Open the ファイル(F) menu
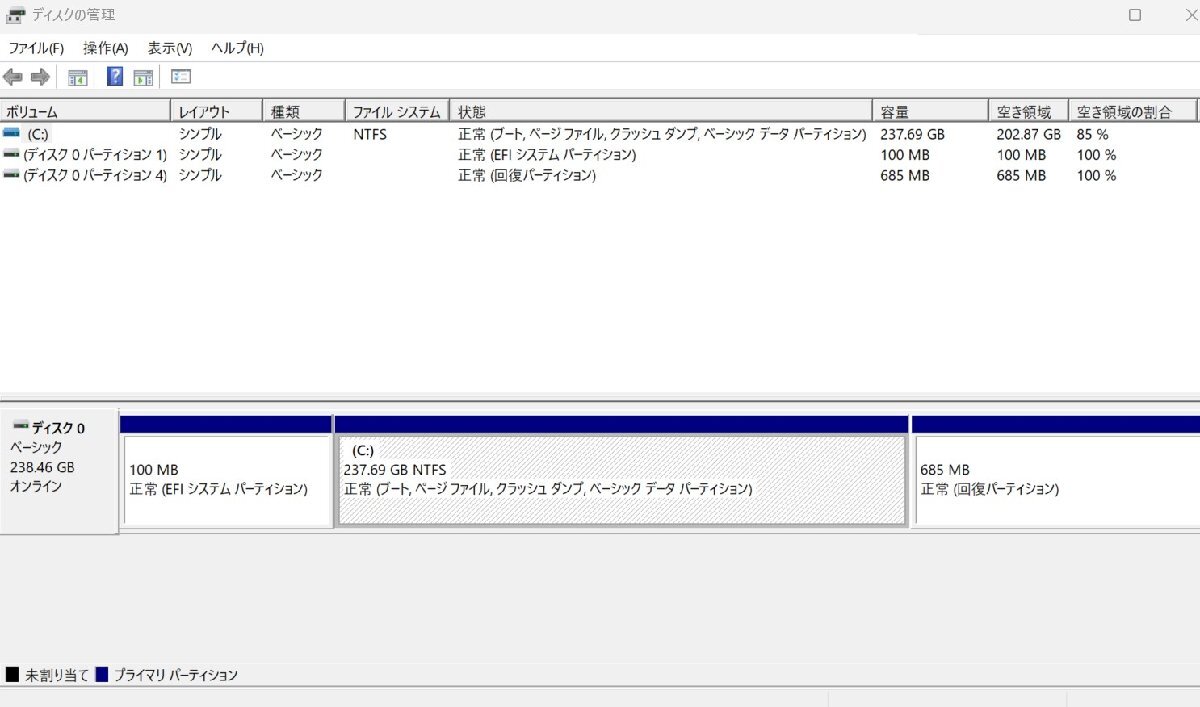This screenshot has height=707, width=1200. pyautogui.click(x=36, y=47)
